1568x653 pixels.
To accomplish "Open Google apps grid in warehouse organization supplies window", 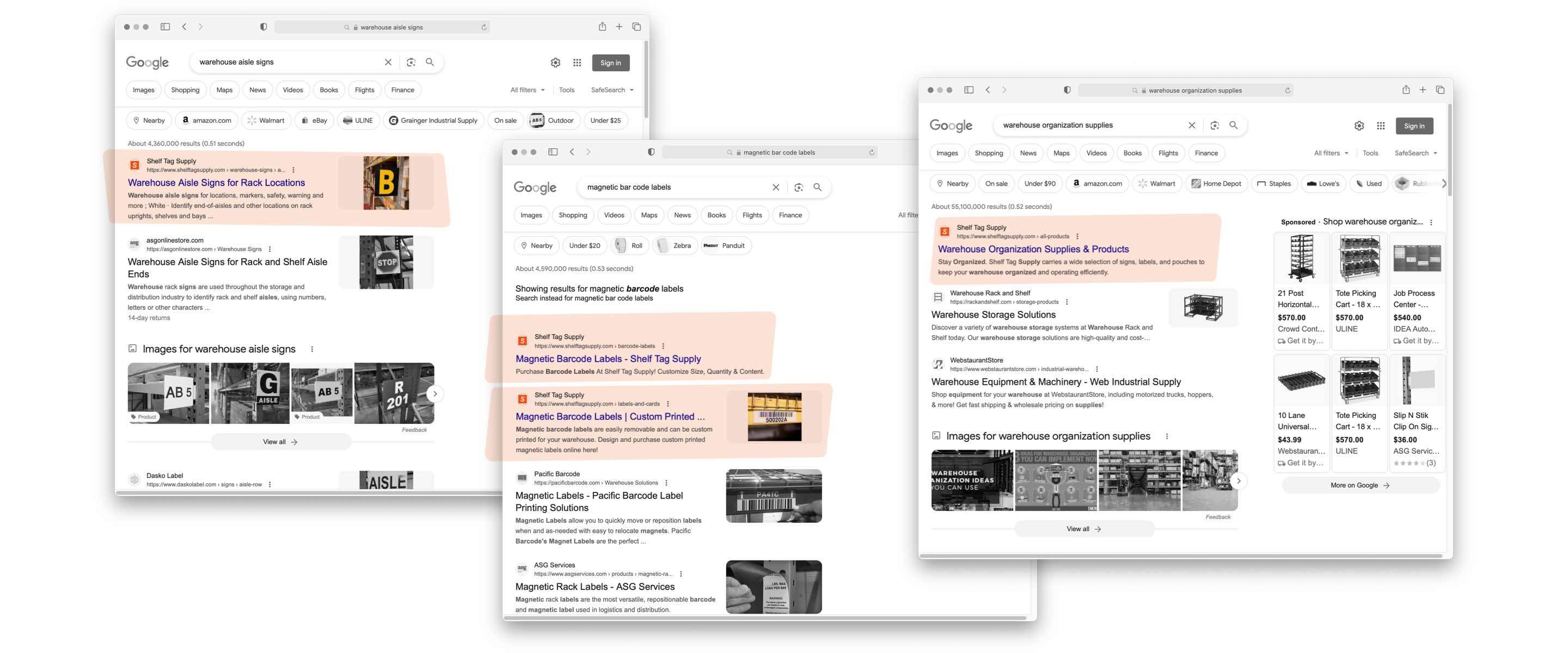I will coord(1381,126).
